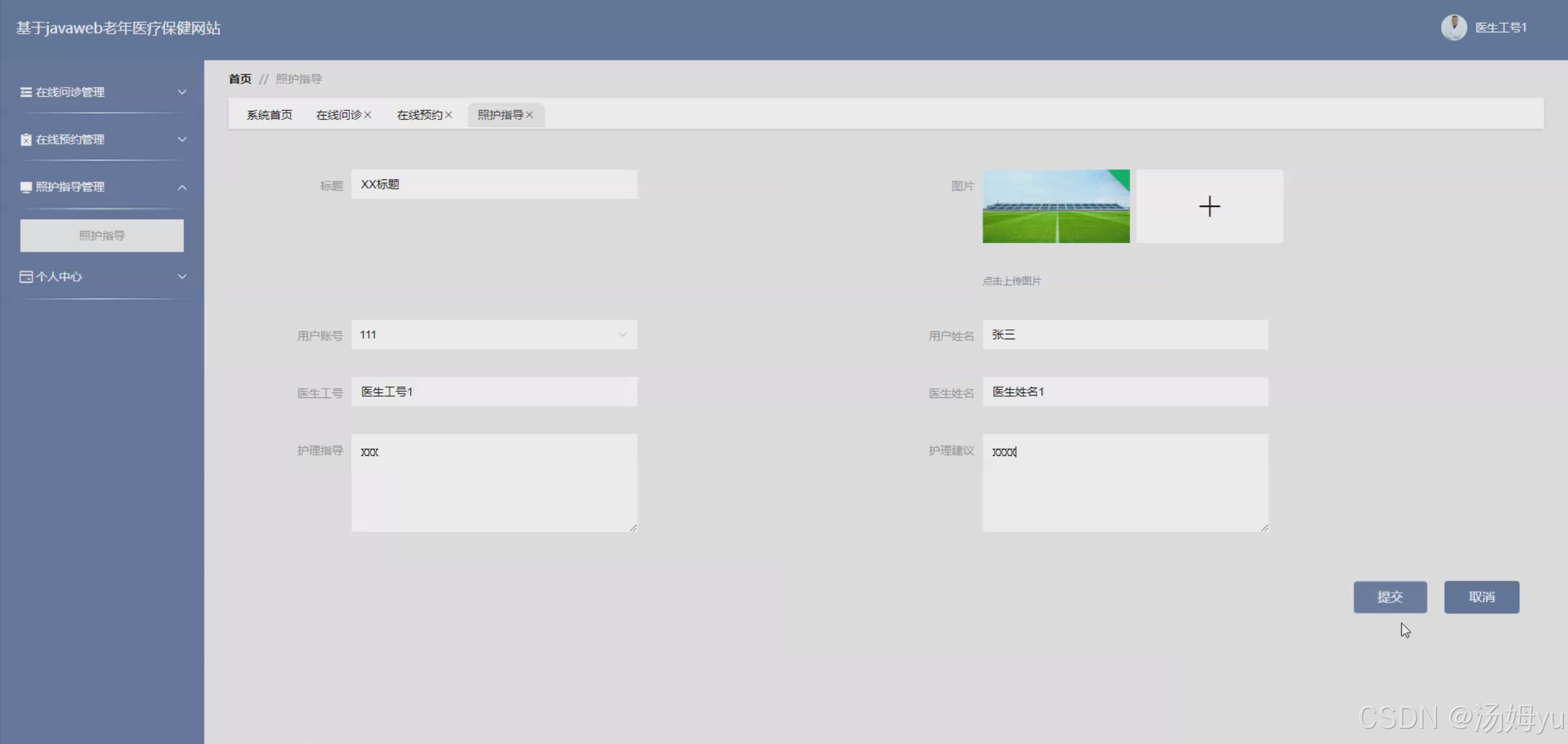Click the uploaded stadium image thumbnail
The width and height of the screenshot is (1568, 744).
coord(1055,206)
